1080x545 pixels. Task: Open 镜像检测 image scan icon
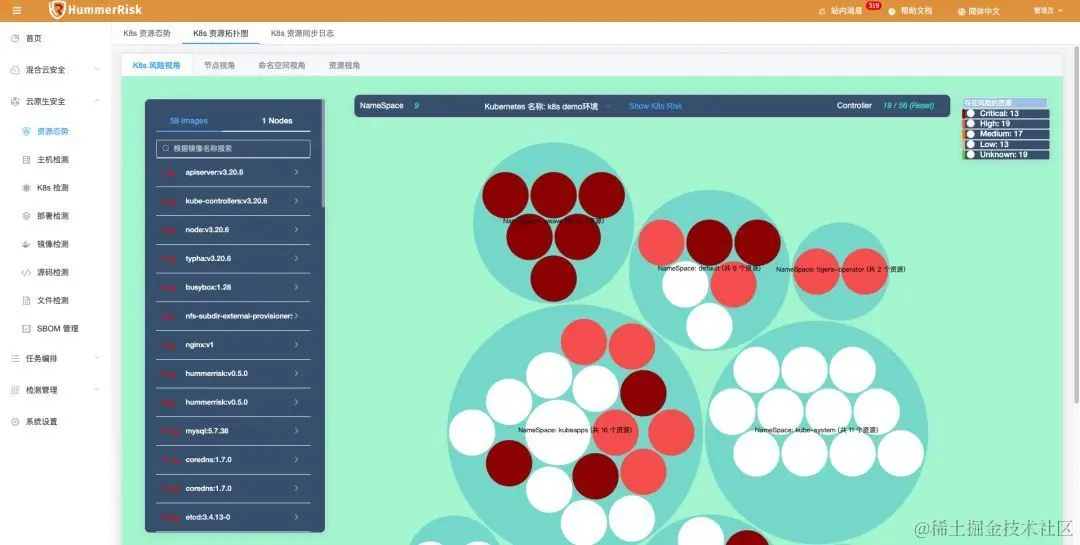[26, 244]
